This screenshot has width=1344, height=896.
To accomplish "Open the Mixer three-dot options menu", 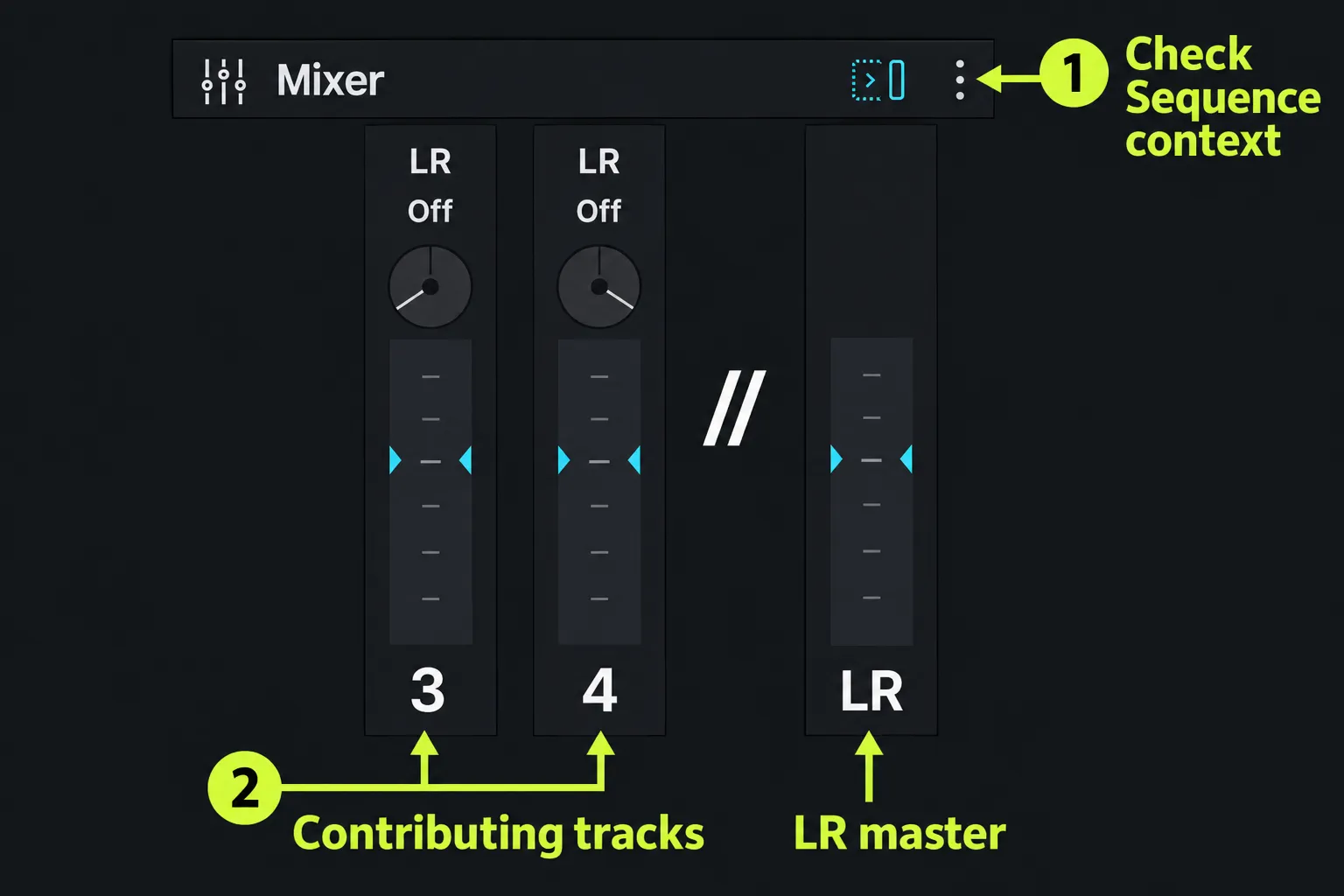I will pos(960,80).
